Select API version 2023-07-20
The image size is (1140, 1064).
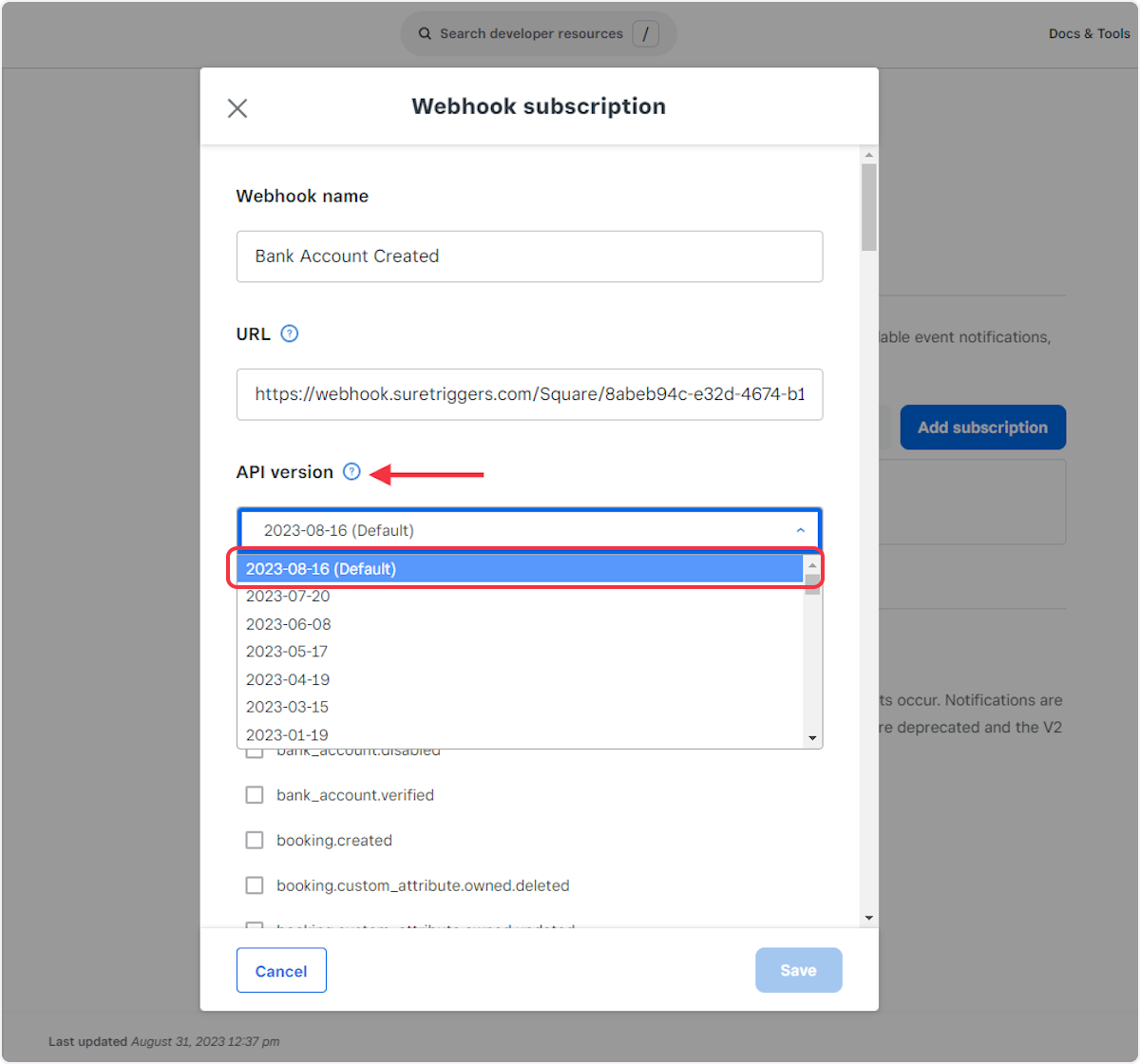(x=288, y=596)
